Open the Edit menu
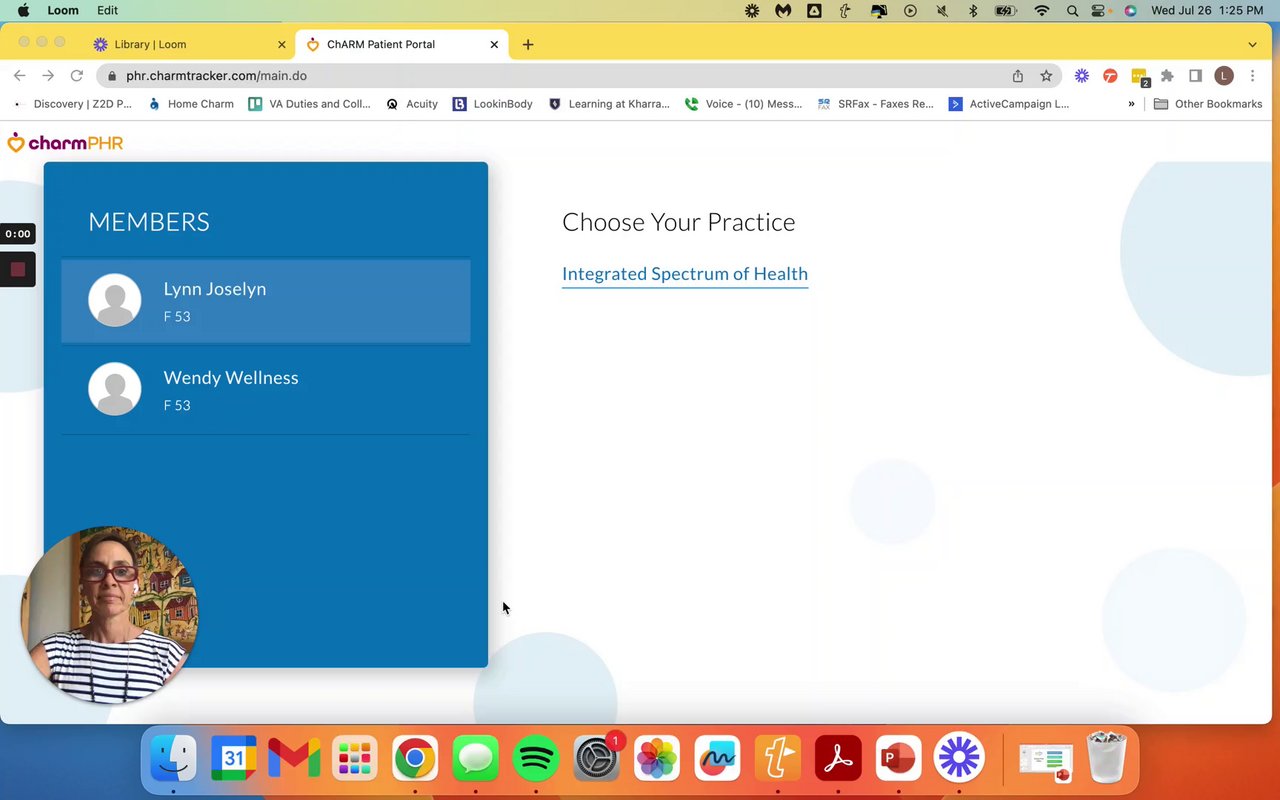This screenshot has height=800, width=1280. [107, 10]
